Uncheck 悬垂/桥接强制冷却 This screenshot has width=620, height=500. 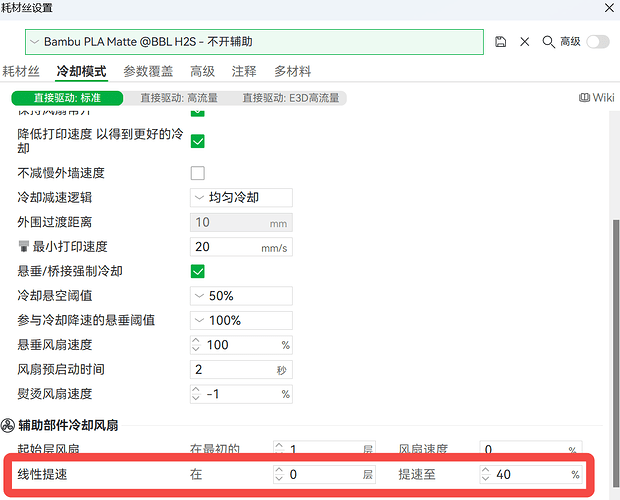point(198,272)
